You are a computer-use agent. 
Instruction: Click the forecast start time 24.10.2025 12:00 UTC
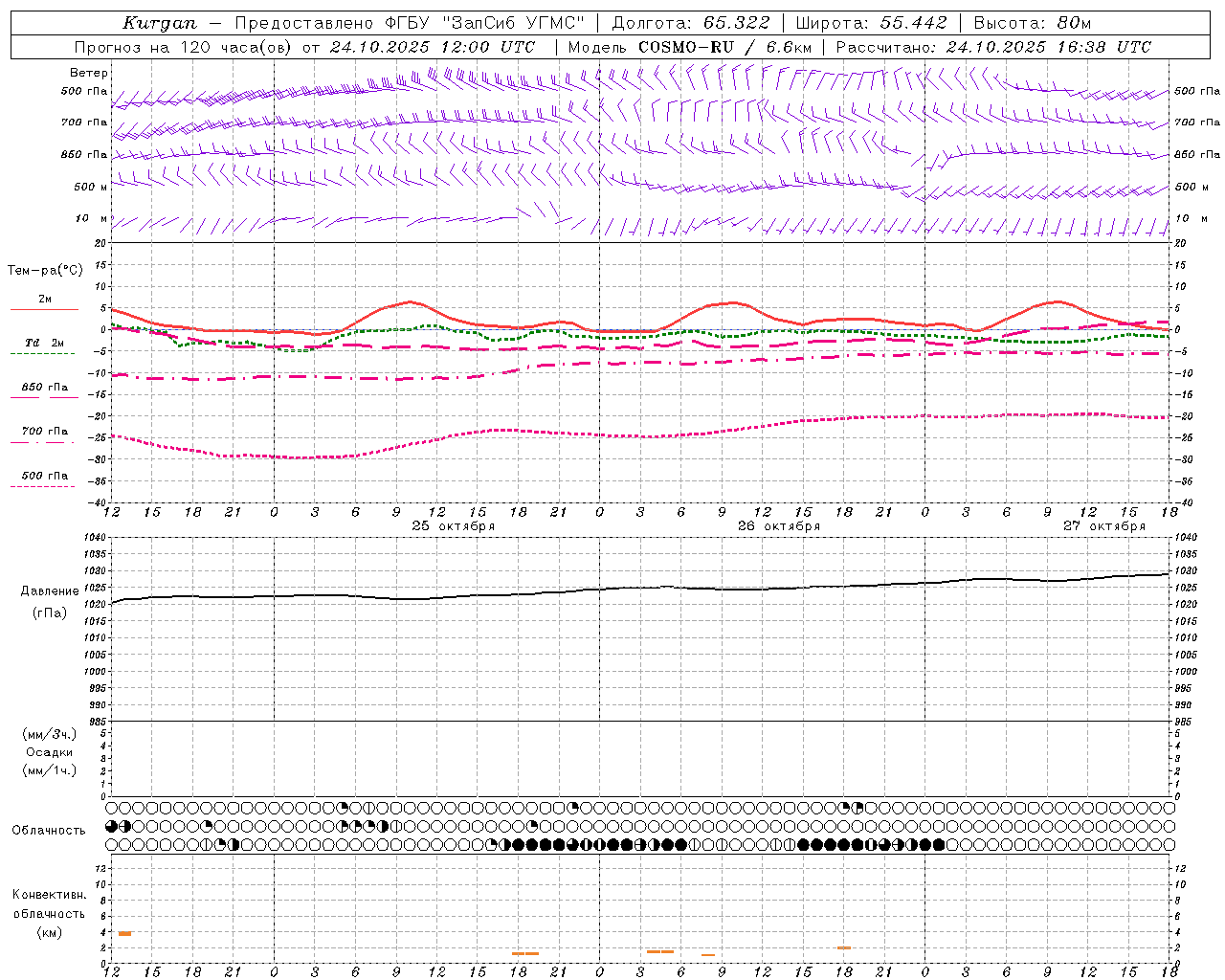click(432, 47)
